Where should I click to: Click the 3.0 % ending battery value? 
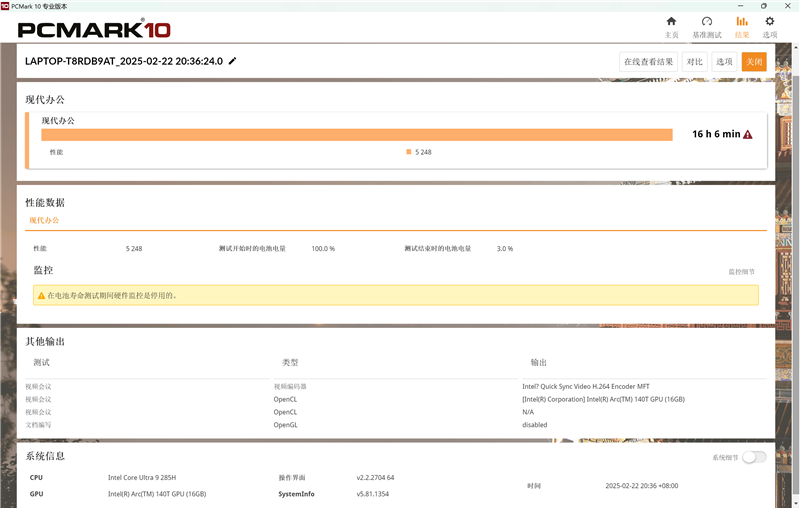pyautogui.click(x=505, y=249)
